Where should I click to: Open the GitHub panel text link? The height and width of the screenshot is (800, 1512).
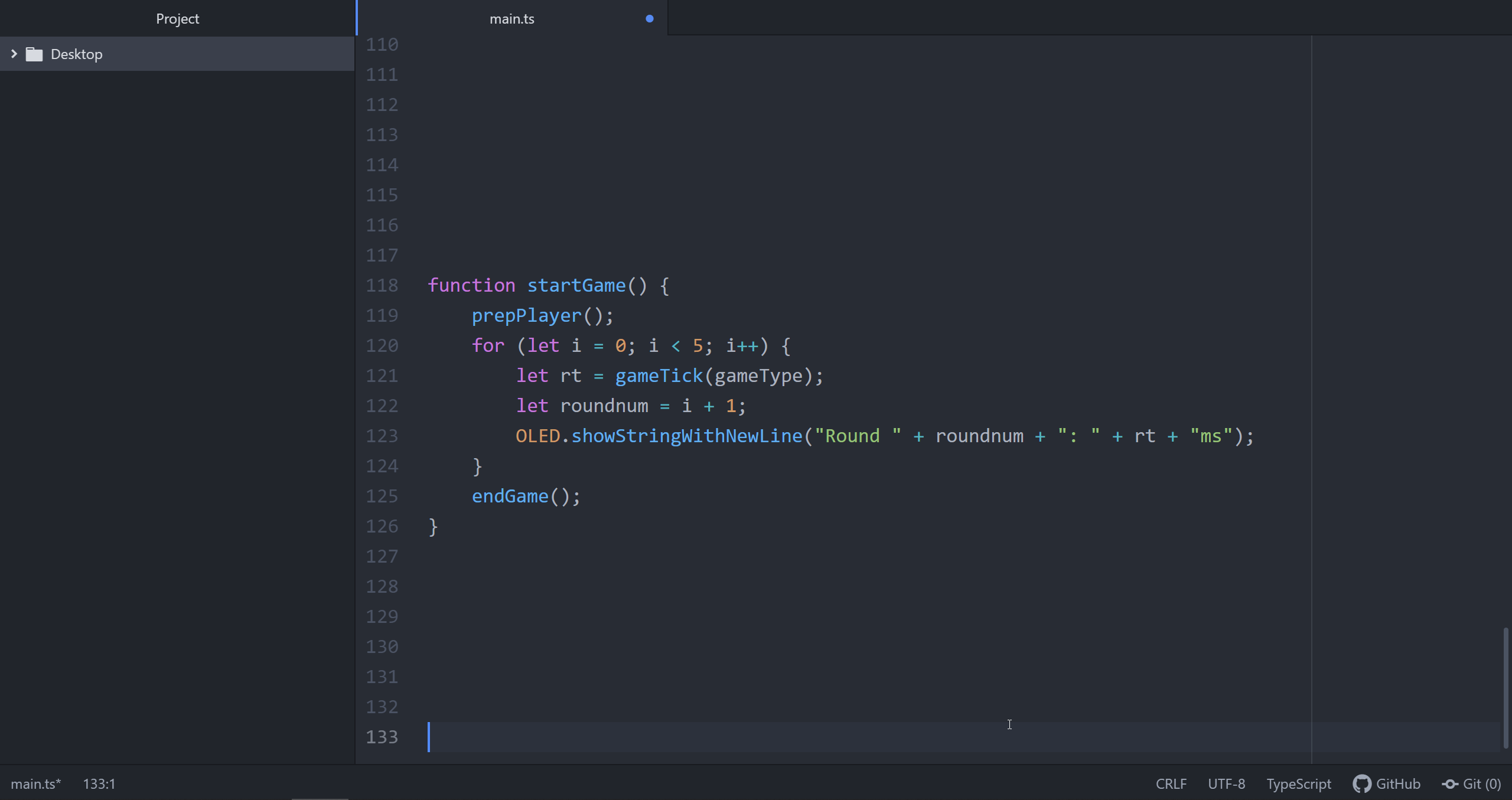tap(1397, 783)
